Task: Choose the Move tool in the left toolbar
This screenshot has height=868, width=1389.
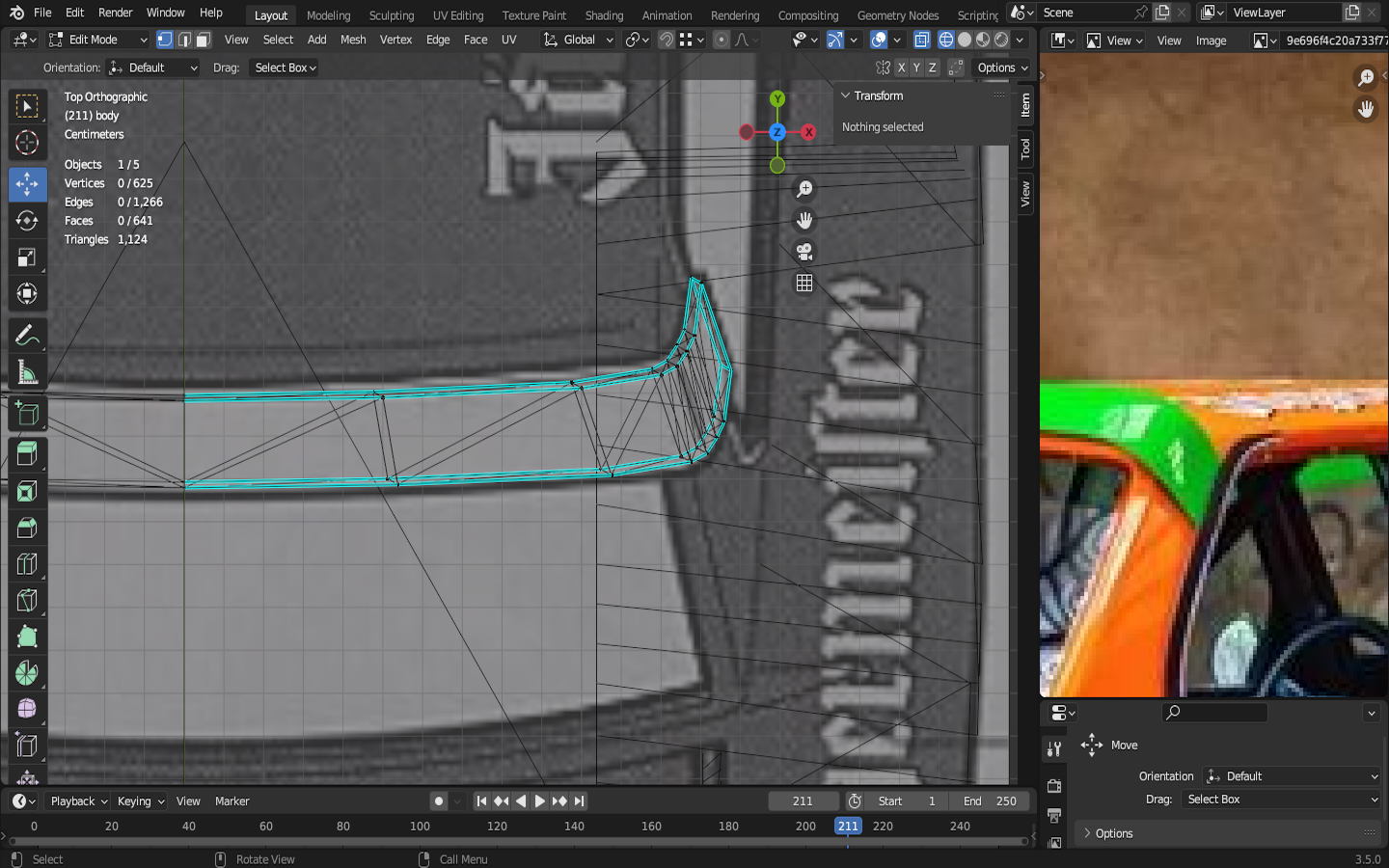Action: pyautogui.click(x=27, y=183)
